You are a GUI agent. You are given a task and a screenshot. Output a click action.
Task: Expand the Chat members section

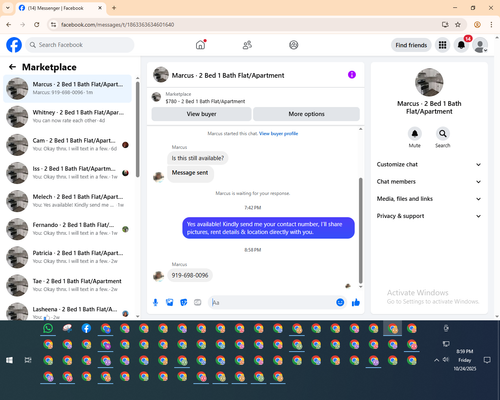(429, 182)
